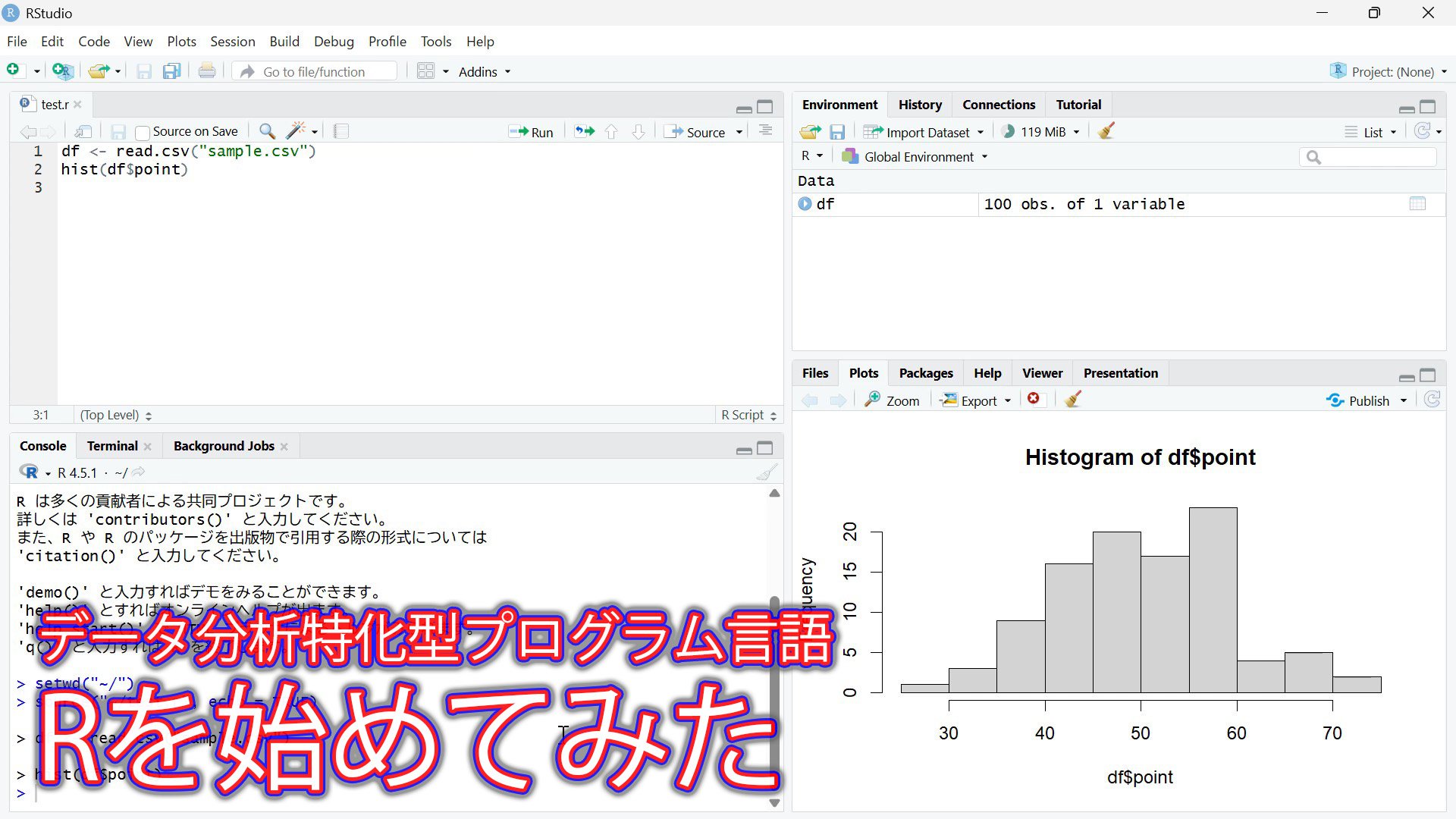View df as data table grid icon
The height and width of the screenshot is (819, 1456).
click(x=1417, y=204)
